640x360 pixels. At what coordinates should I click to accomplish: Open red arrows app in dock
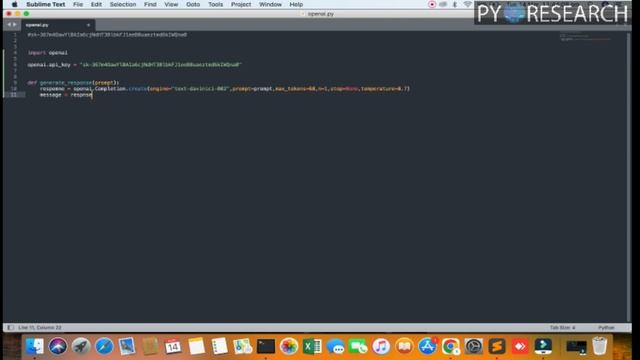[520, 347]
